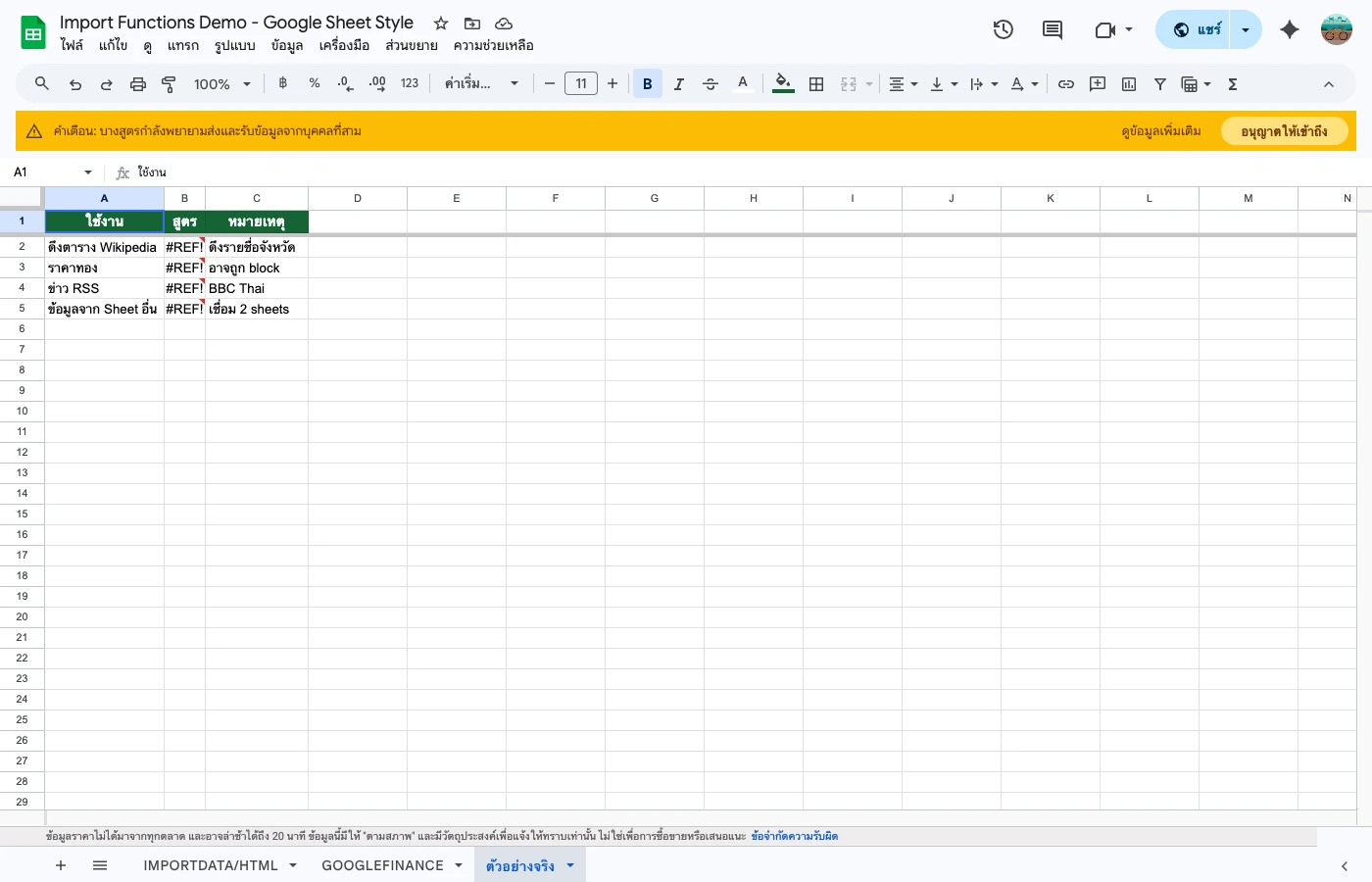Open the Share button dropdown arrow

(x=1245, y=29)
